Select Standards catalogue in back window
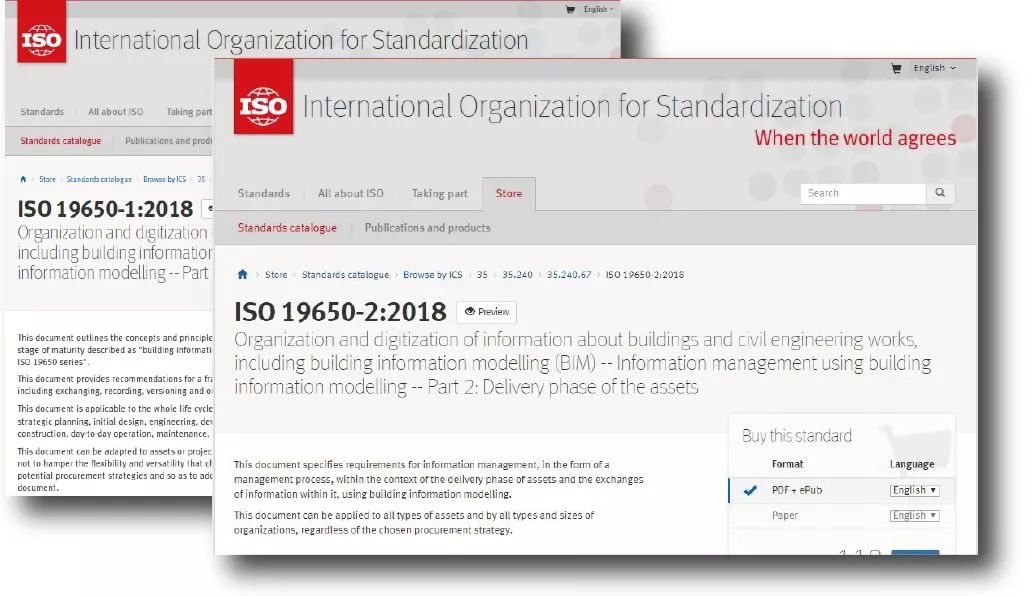Image resolution: width=1036 pixels, height=596 pixels. coord(60,141)
